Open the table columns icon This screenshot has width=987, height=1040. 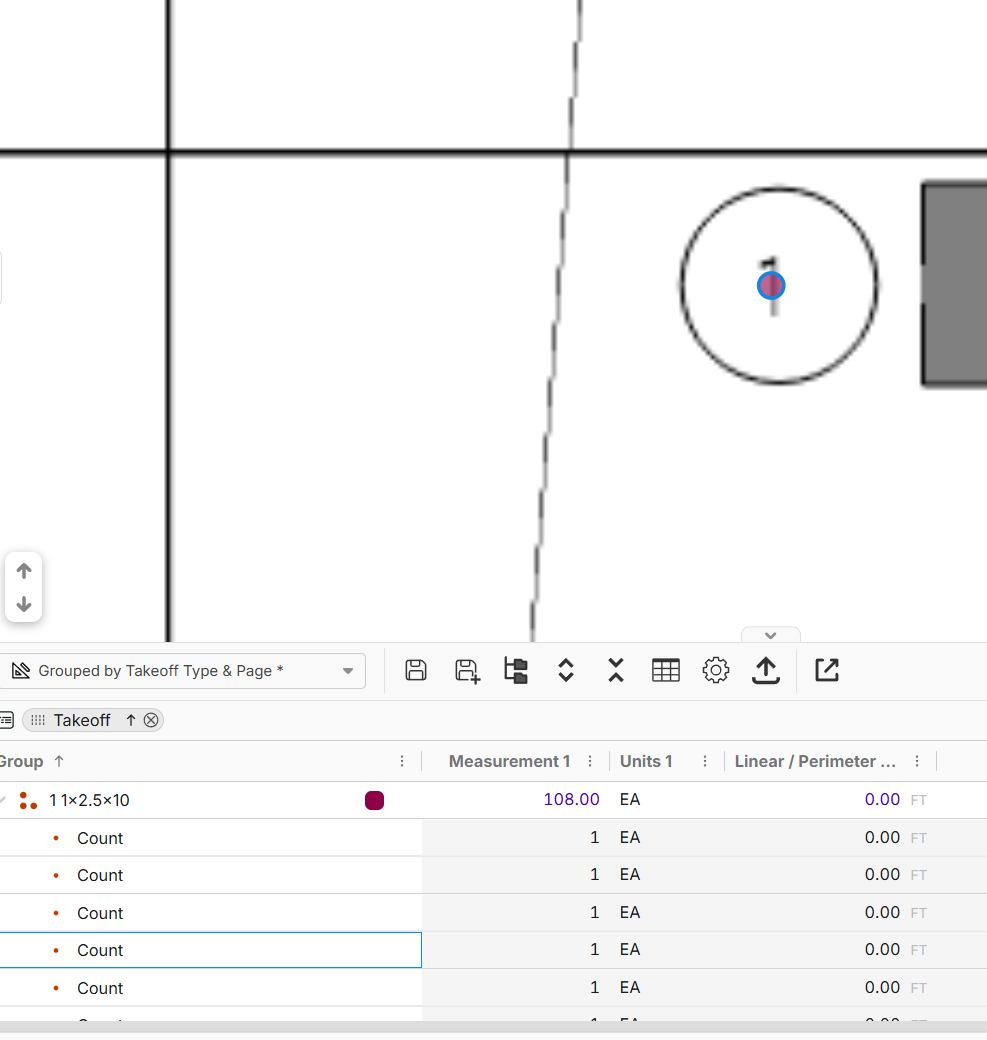[x=665, y=670]
